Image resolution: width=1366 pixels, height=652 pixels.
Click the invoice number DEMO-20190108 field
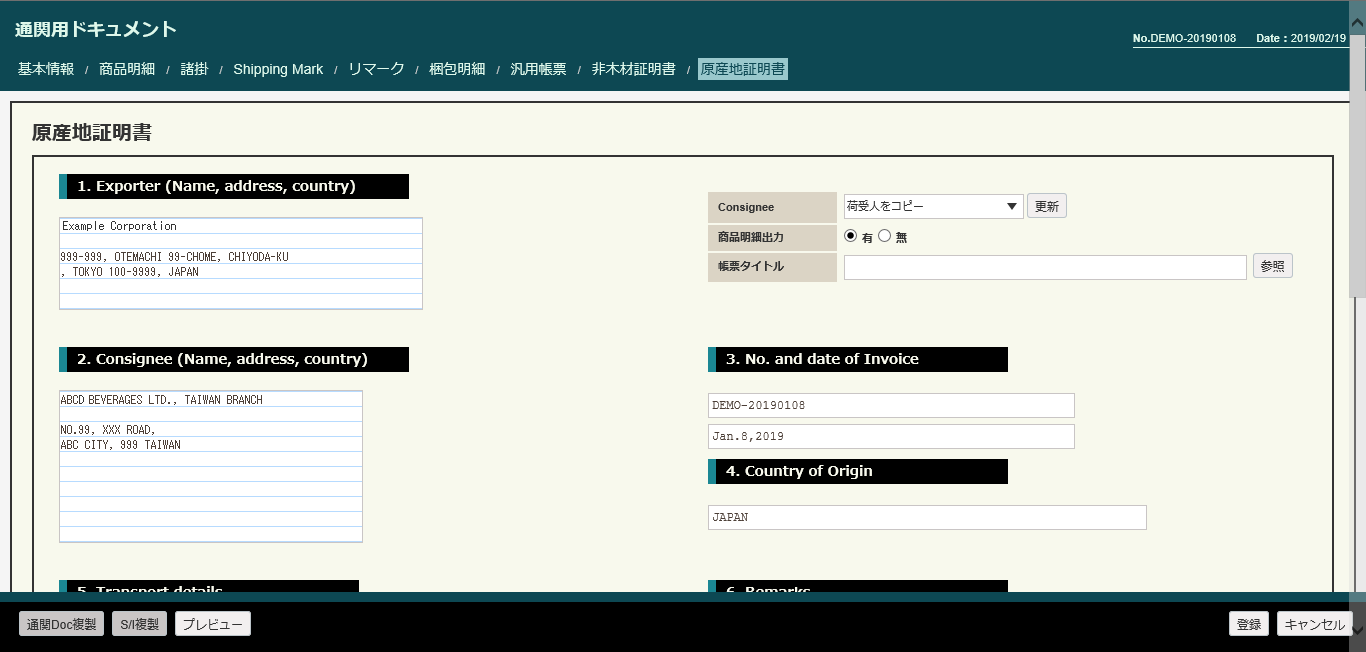pos(890,405)
